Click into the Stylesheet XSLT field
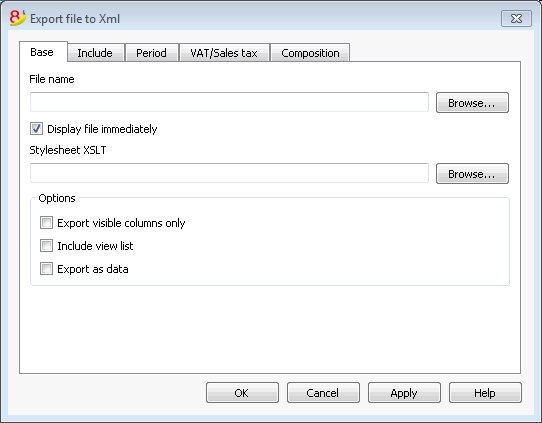The image size is (542, 423). (x=230, y=173)
